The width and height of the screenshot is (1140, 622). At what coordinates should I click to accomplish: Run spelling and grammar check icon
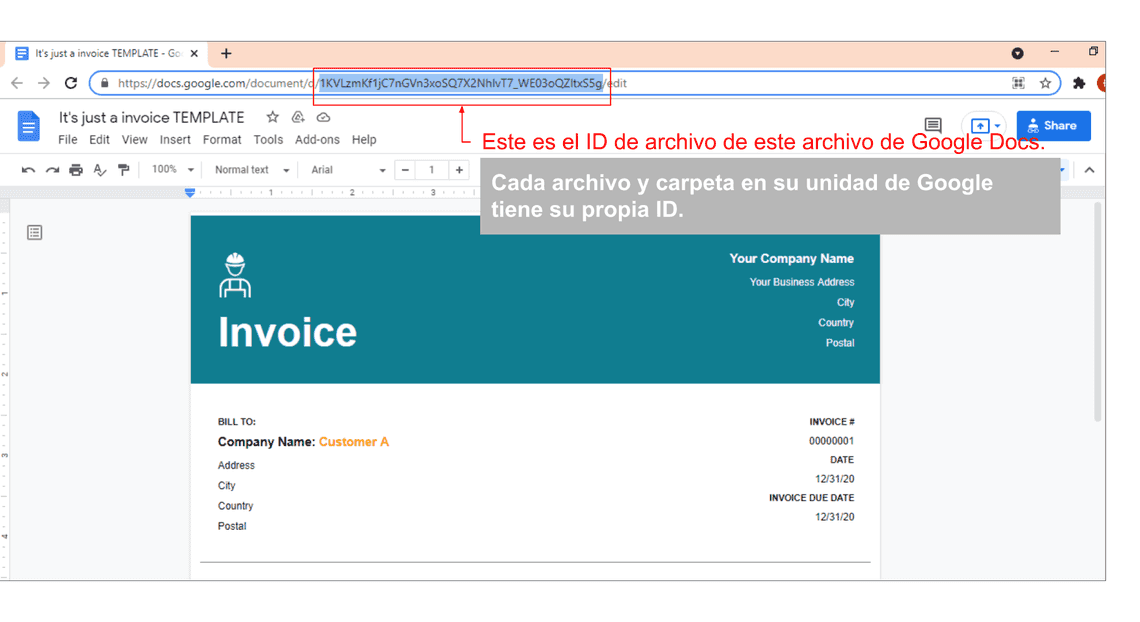(x=100, y=170)
